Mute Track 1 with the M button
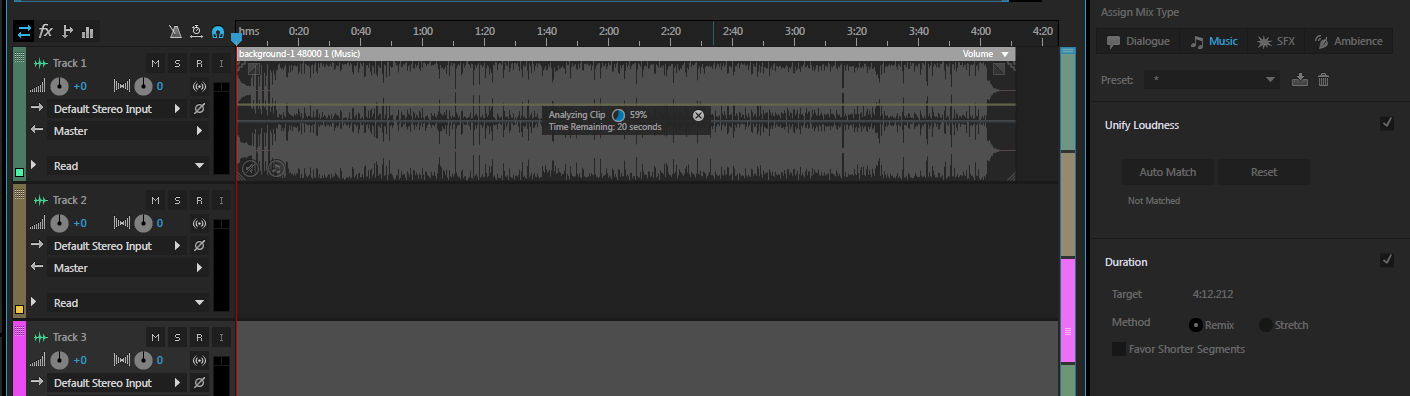Screen dimensions: 1410x396 (155, 63)
